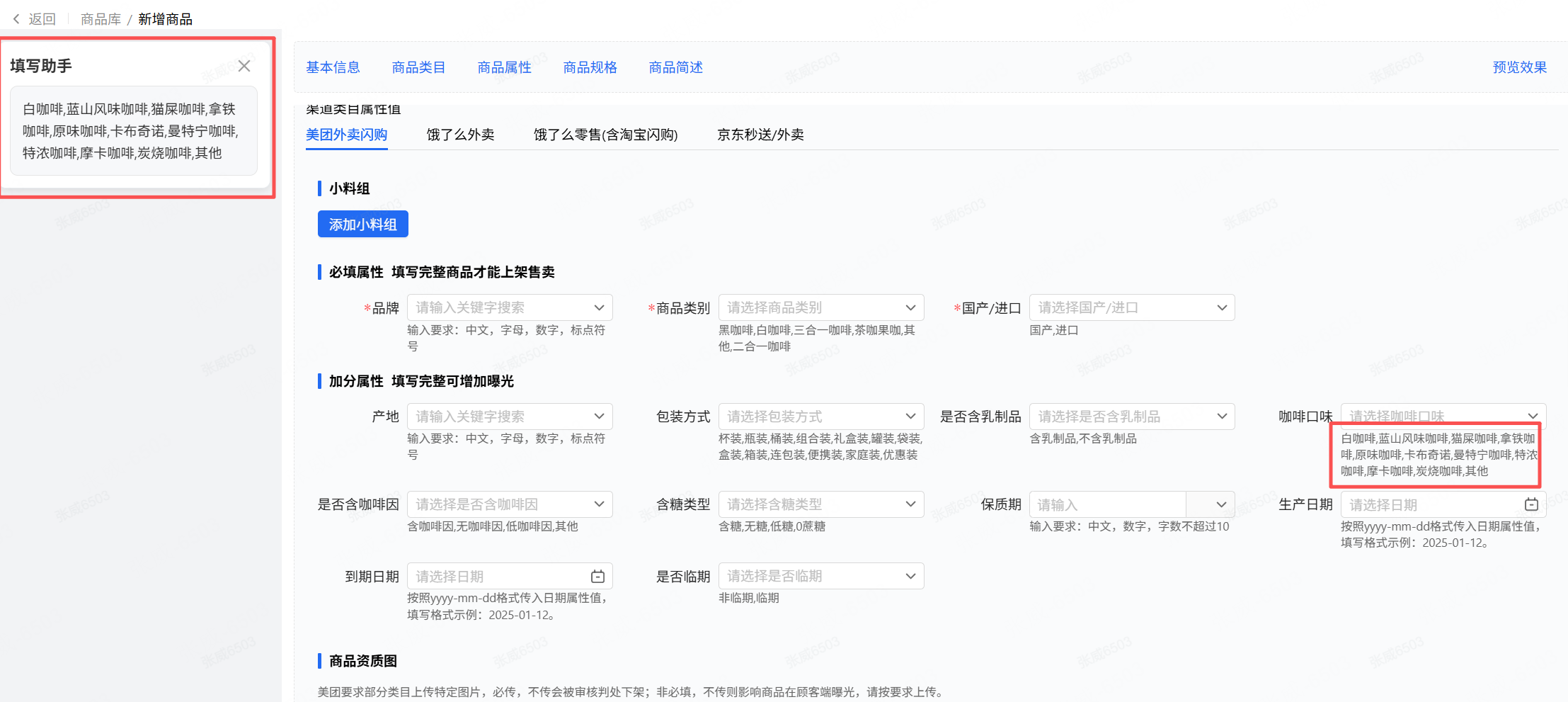Click the 小料组 section heading
The image size is (1568, 702).
pyautogui.click(x=350, y=188)
